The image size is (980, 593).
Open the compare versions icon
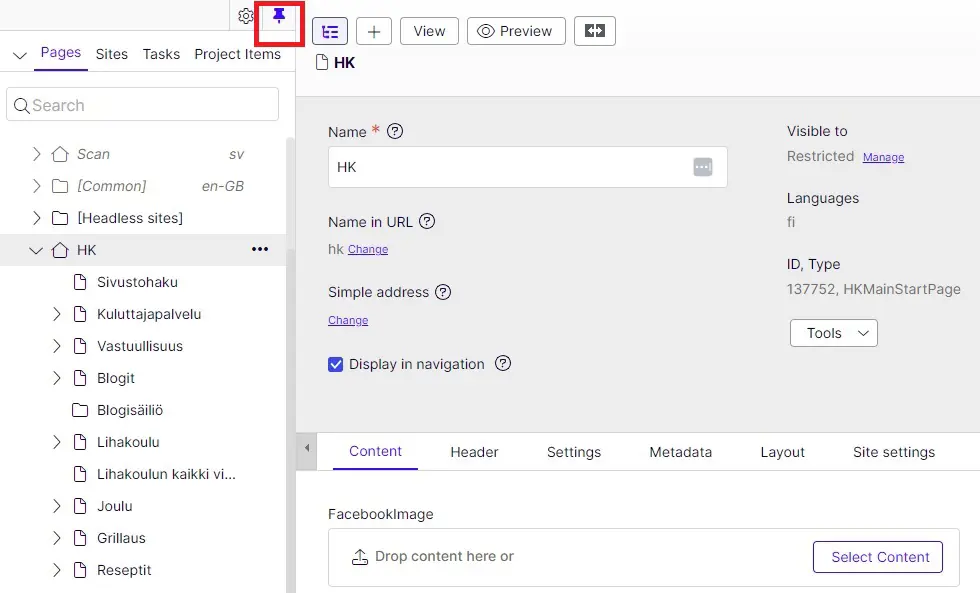[595, 31]
